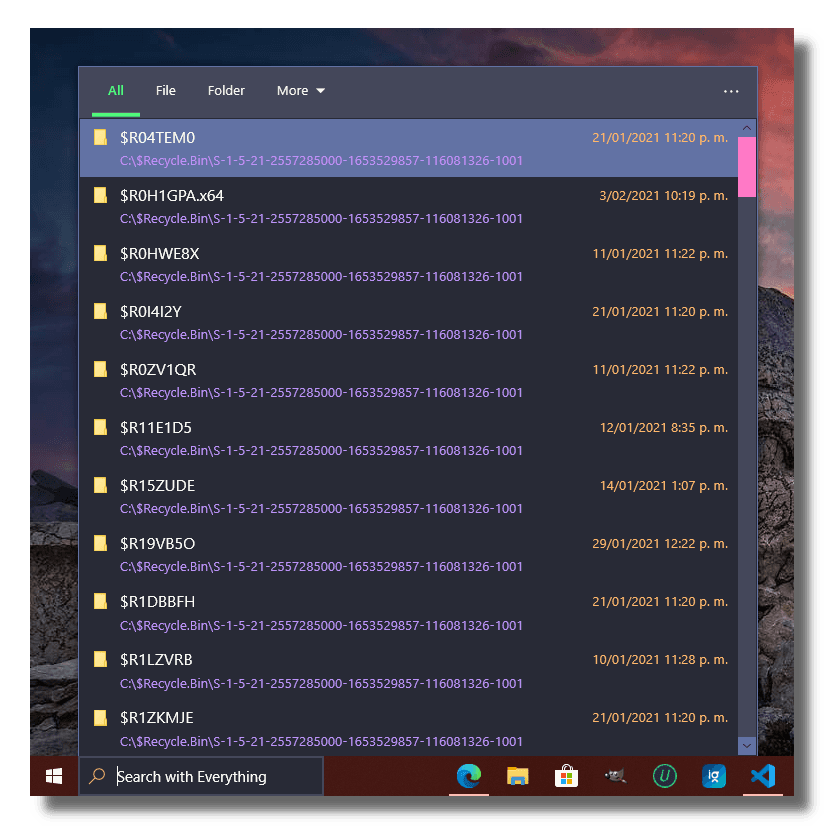This screenshot has width=825, height=826.
Task: Select the $R0I4I2Y result name
Action: [x=151, y=311]
